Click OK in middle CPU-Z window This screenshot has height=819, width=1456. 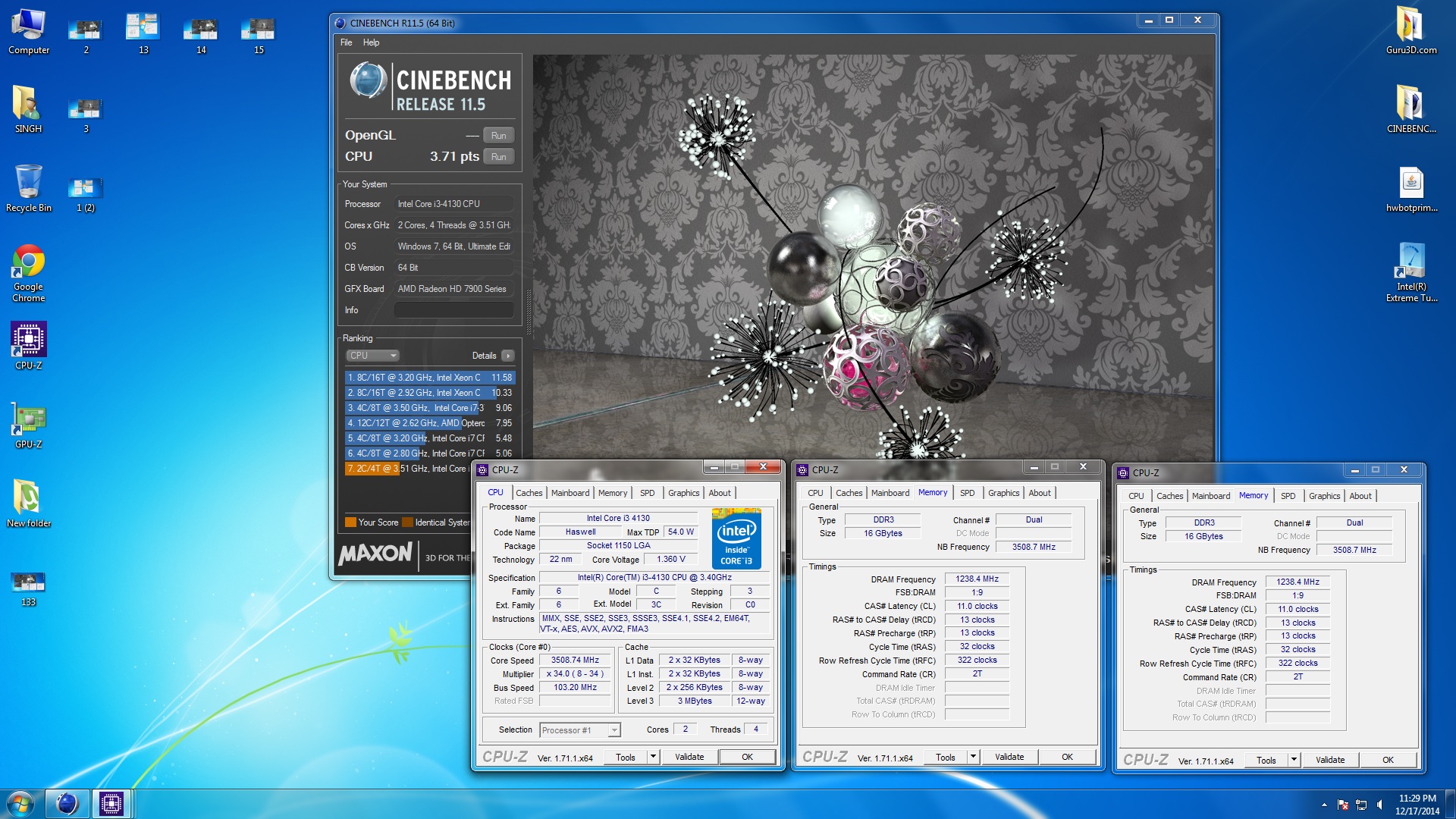coord(1067,758)
